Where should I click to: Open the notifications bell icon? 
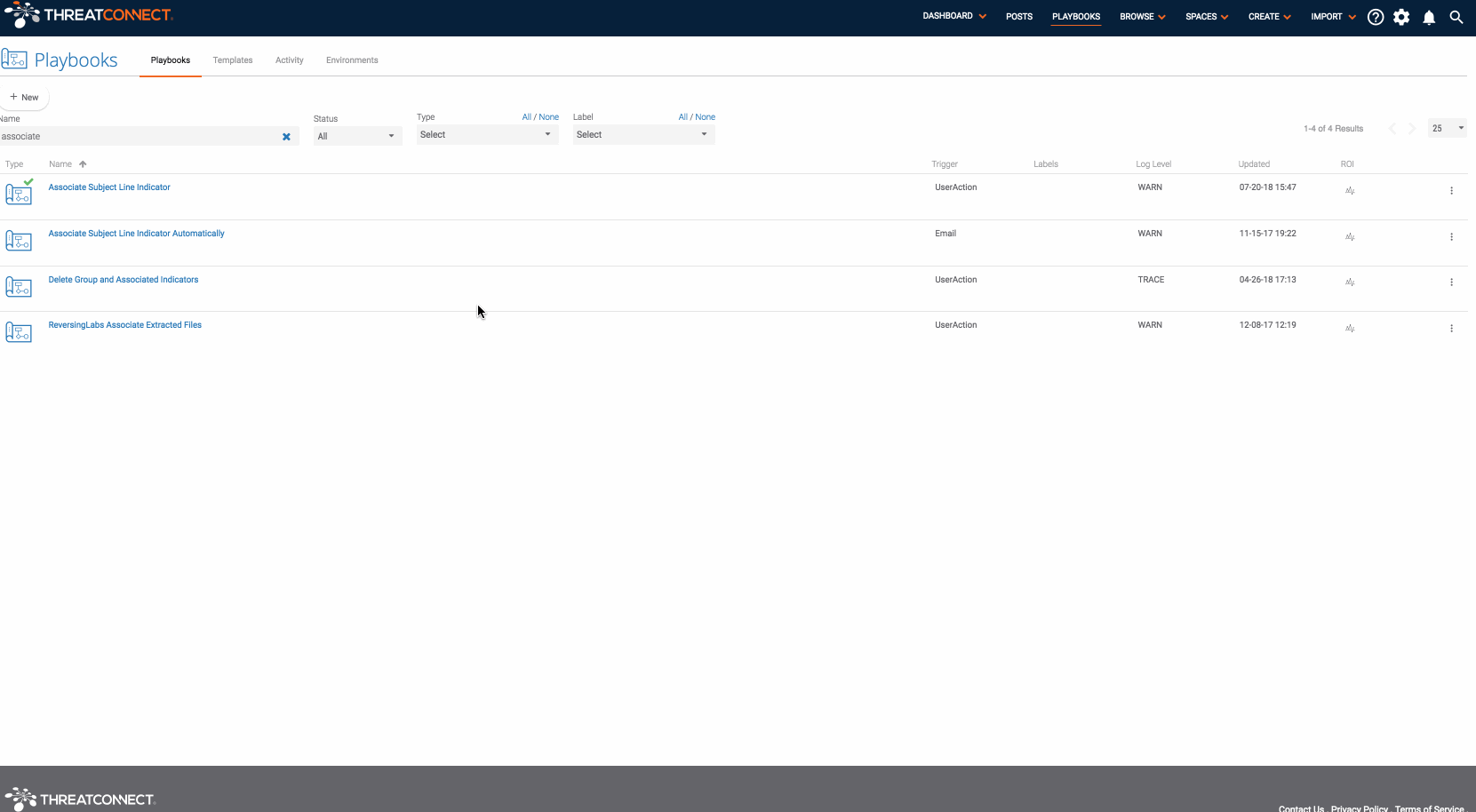coord(1429,17)
